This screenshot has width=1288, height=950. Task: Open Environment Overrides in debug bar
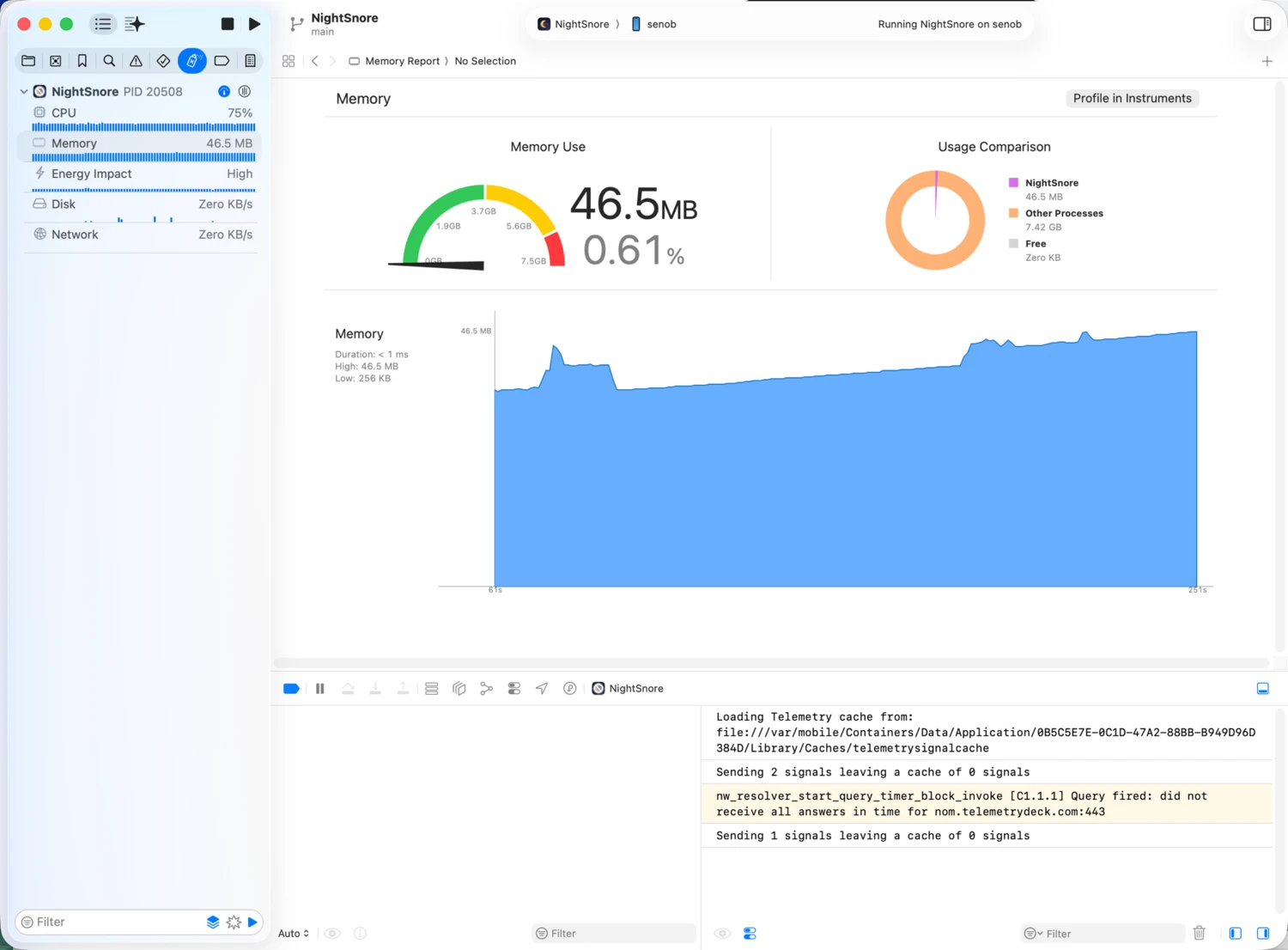(x=514, y=688)
